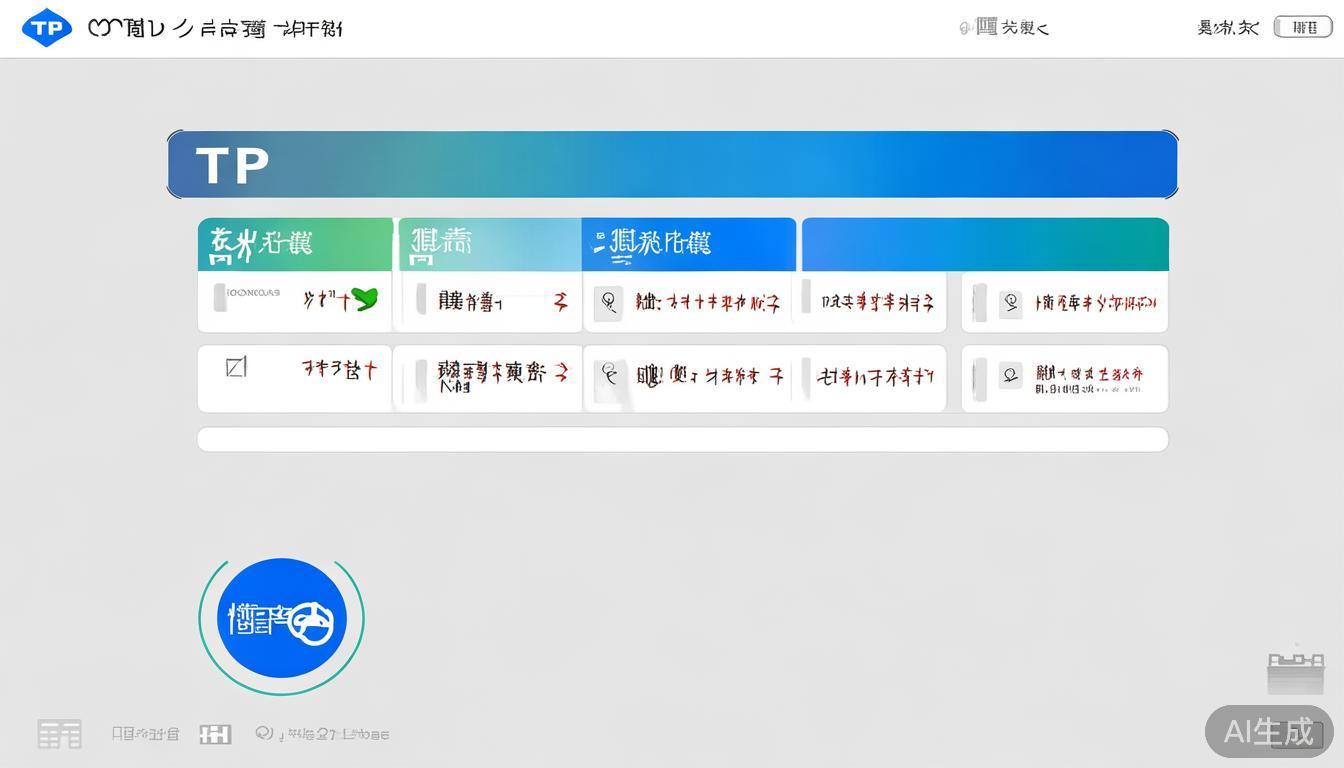Switch to the blue third column header tab
Screen dimensions: 1344x768
[x=688, y=243]
